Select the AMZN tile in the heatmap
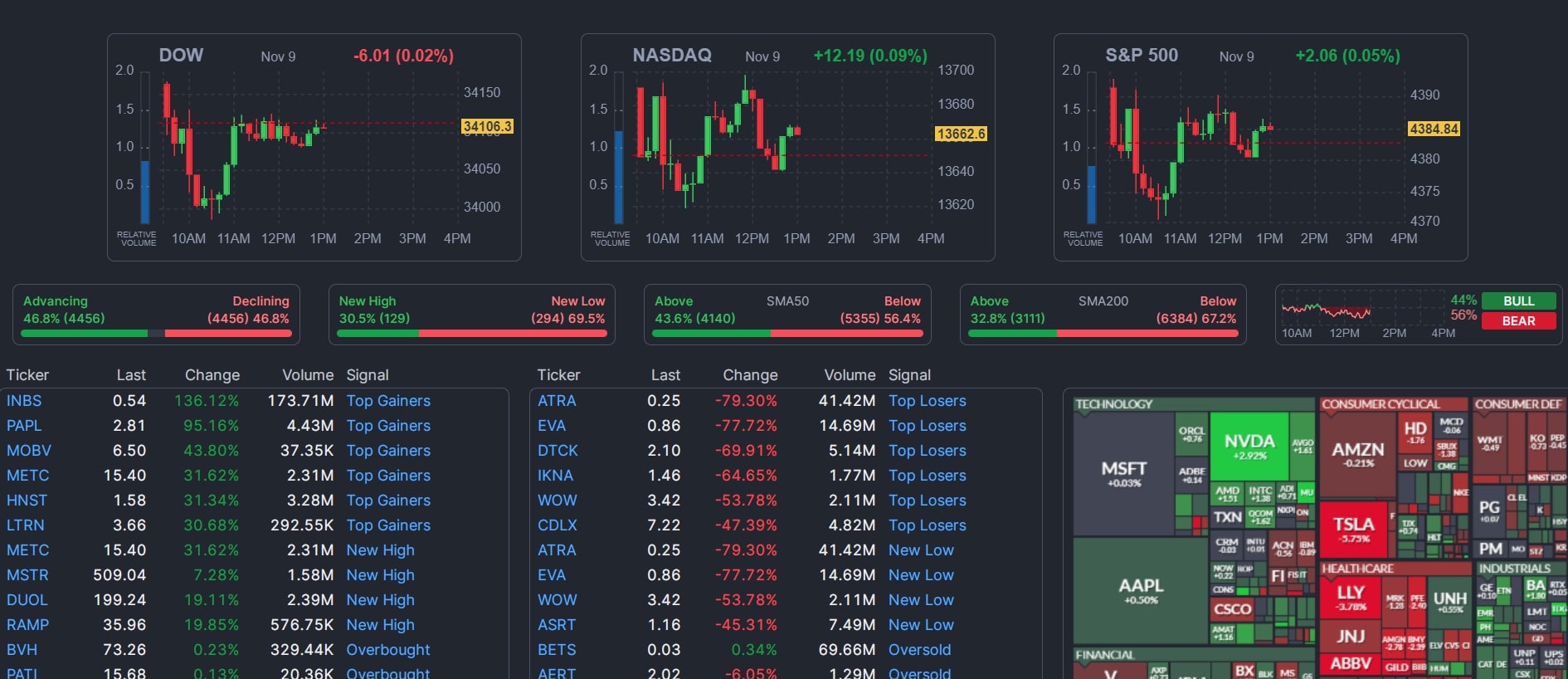The width and height of the screenshot is (1568, 679). [x=1357, y=455]
